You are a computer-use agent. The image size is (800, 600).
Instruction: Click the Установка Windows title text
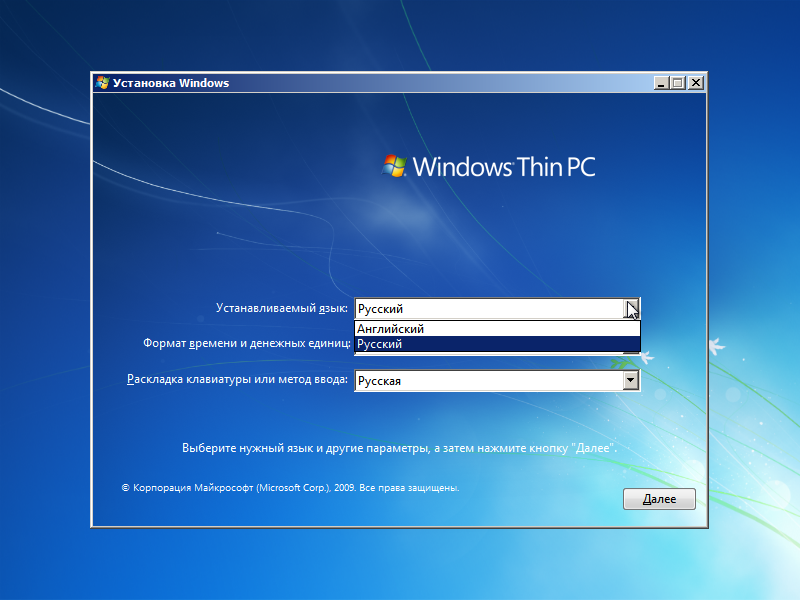pos(171,83)
